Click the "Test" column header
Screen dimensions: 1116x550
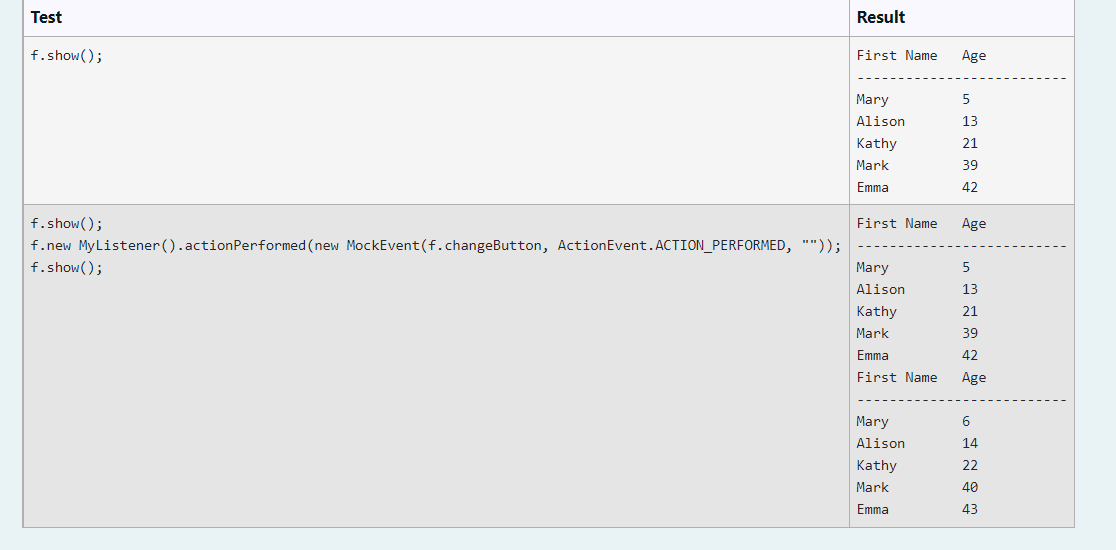pos(436,17)
